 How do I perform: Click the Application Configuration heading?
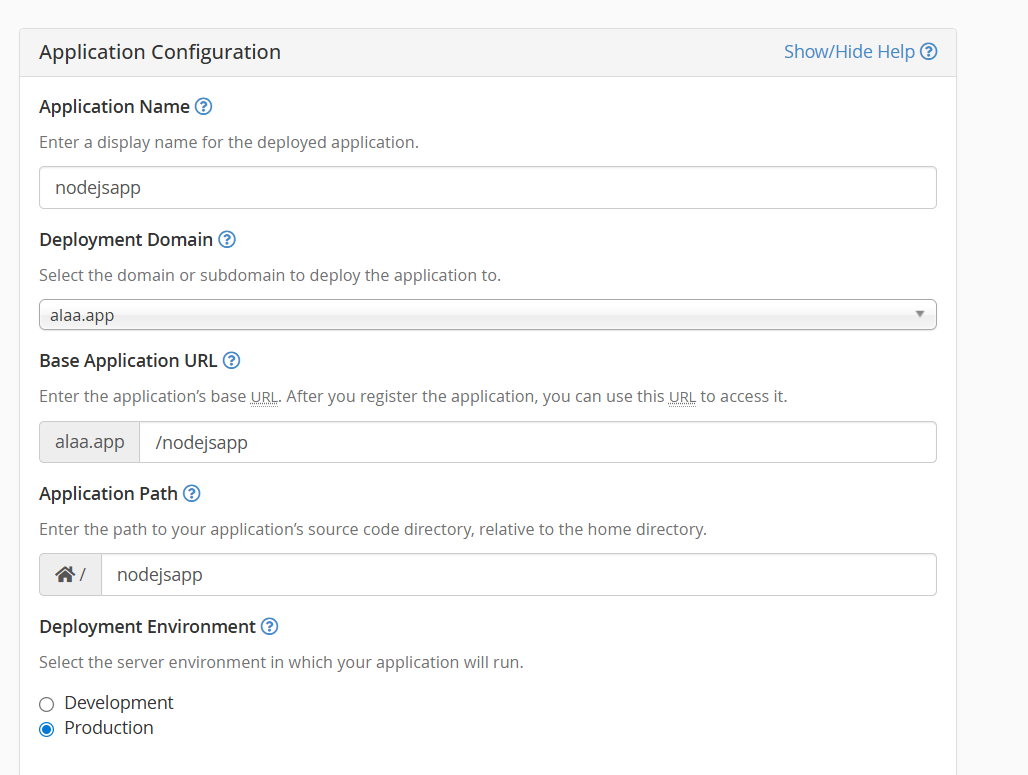(x=159, y=51)
